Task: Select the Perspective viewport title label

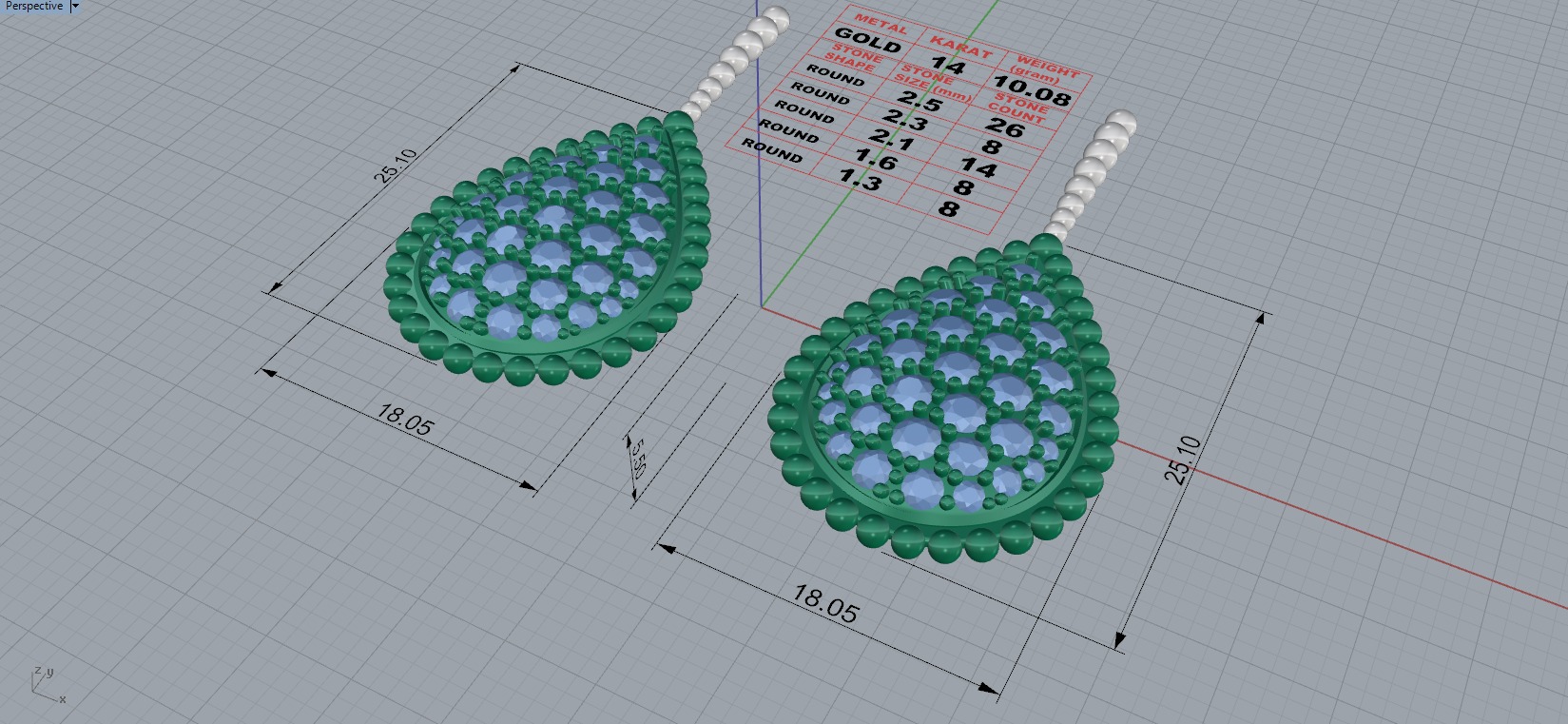Action: pos(35,6)
